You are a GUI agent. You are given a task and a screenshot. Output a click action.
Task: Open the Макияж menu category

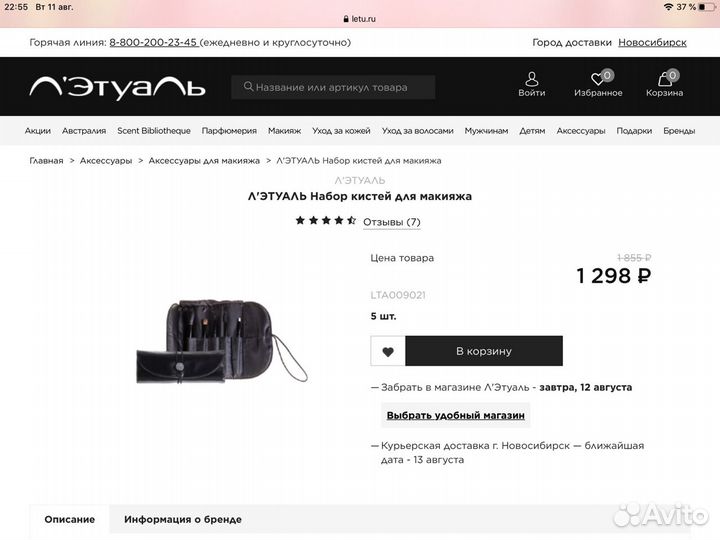284,130
